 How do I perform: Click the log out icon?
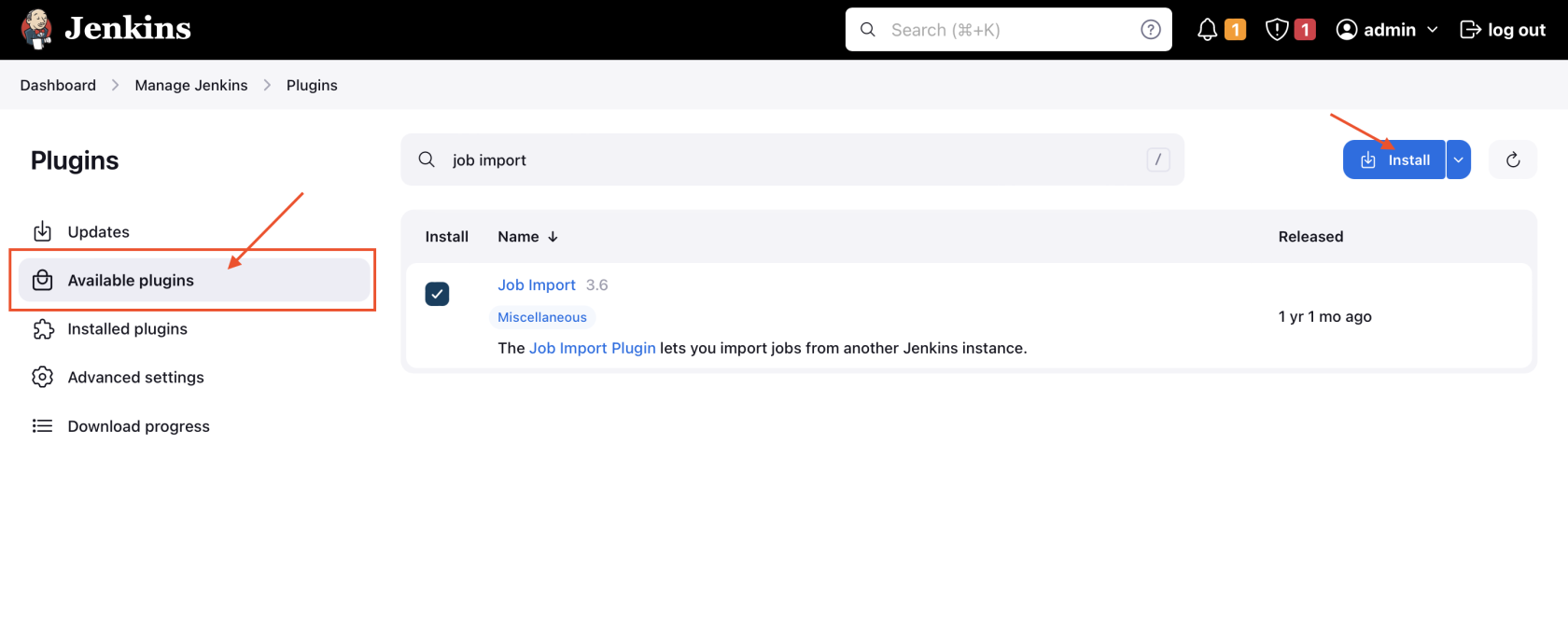(x=1470, y=30)
